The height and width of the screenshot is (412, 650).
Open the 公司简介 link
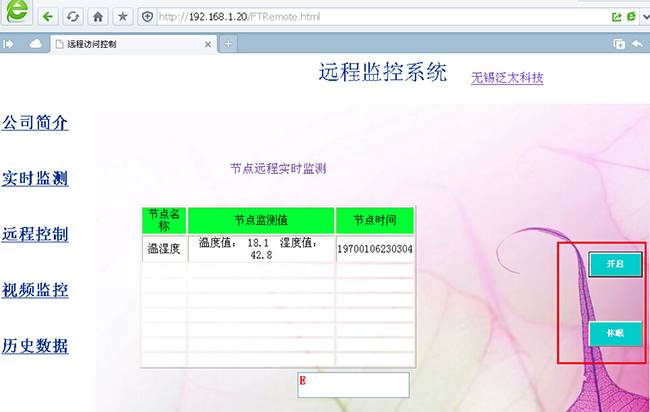pos(35,123)
